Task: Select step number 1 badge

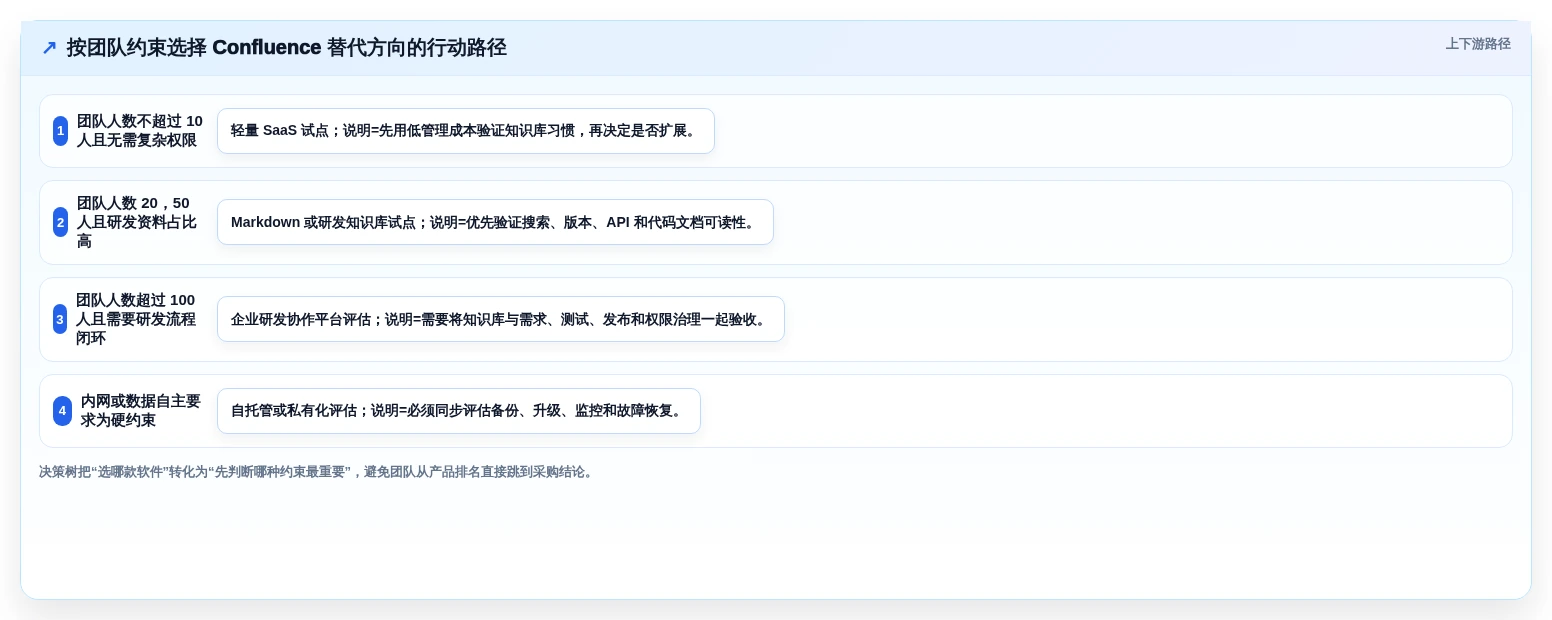Action: point(61,131)
